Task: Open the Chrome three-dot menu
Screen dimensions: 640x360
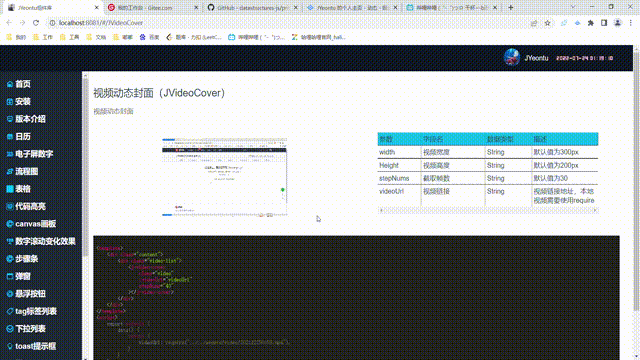Action: click(631, 23)
